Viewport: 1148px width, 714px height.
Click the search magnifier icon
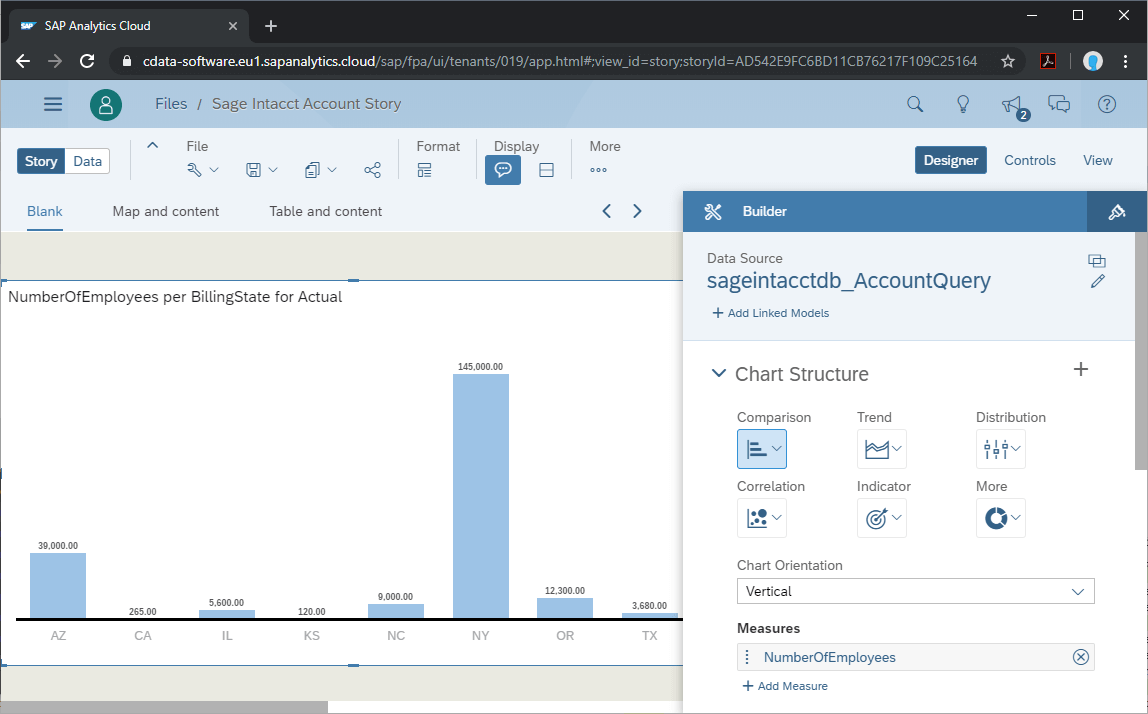pyautogui.click(x=914, y=104)
